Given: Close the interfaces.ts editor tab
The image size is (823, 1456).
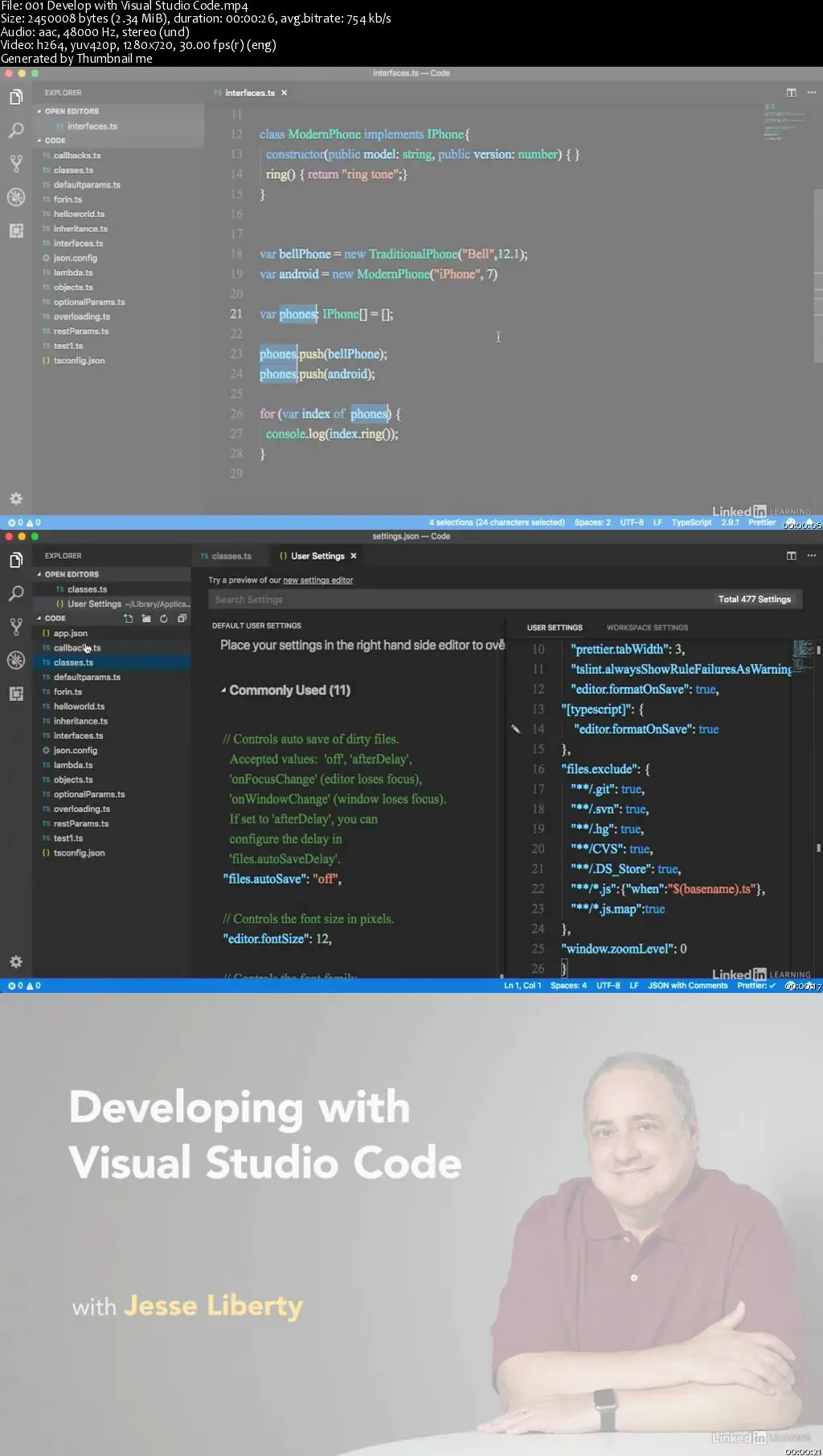Looking at the screenshot, I should click(284, 93).
